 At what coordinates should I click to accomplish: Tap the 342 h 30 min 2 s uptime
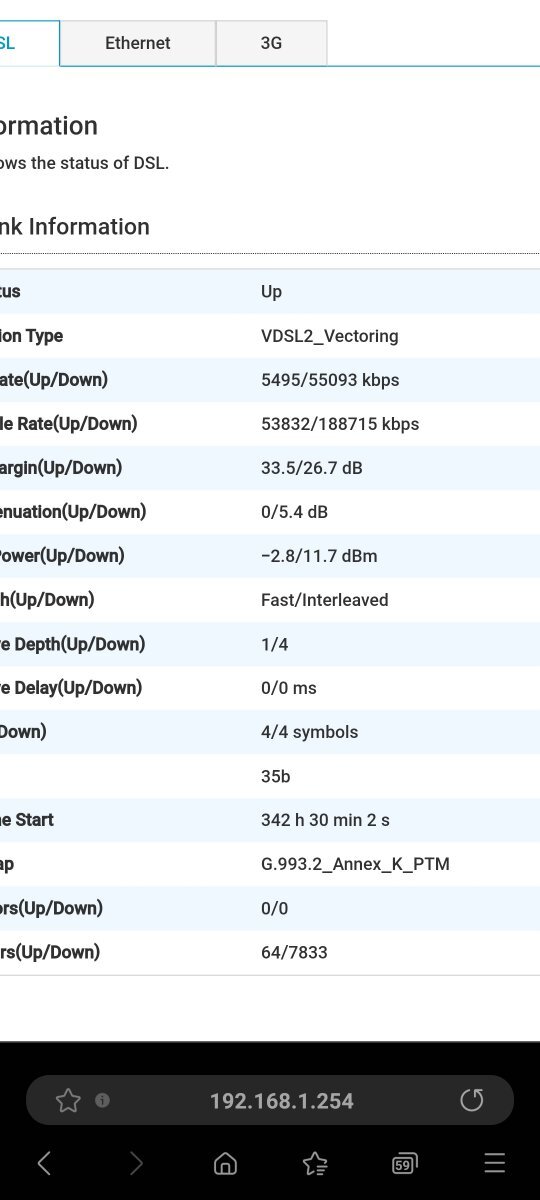(325, 820)
